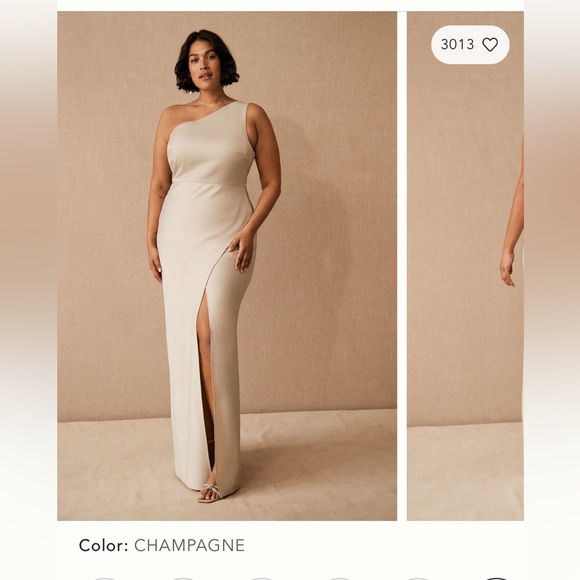Viewport: 580px width, 580px height.
Task: Open the main champagne dress photo
Action: (227, 266)
